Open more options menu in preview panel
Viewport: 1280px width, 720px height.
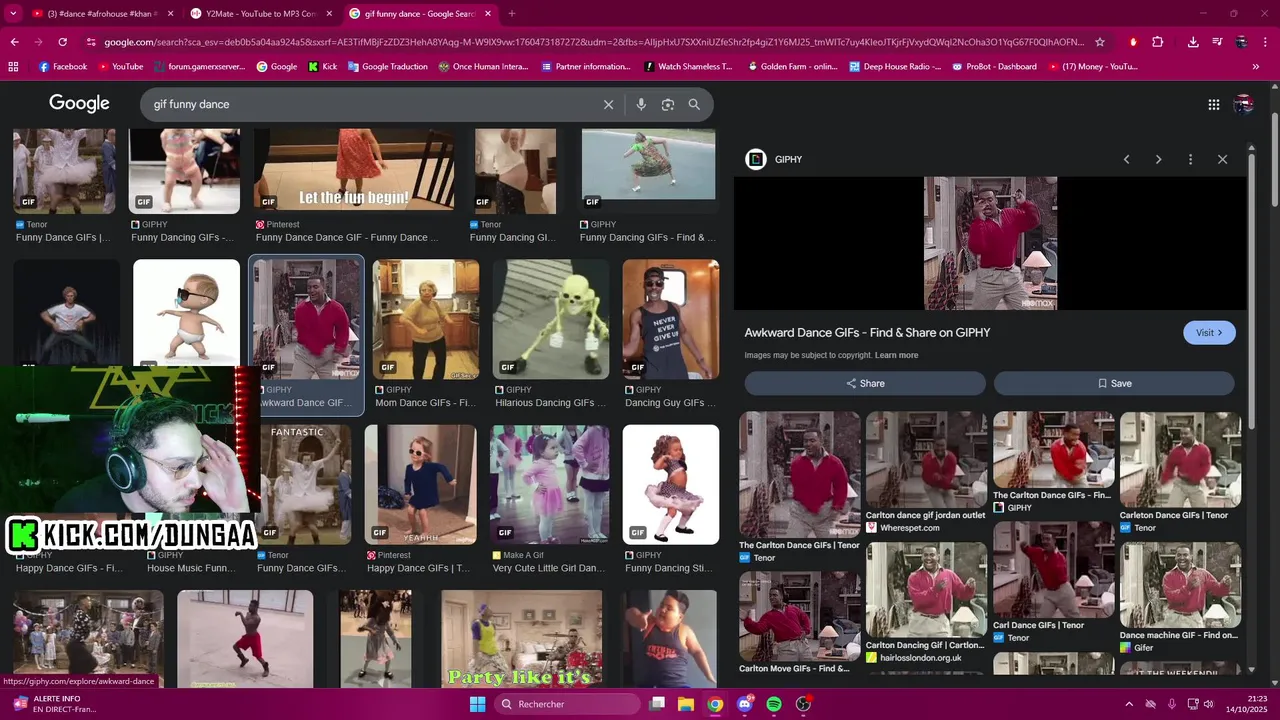1190,159
